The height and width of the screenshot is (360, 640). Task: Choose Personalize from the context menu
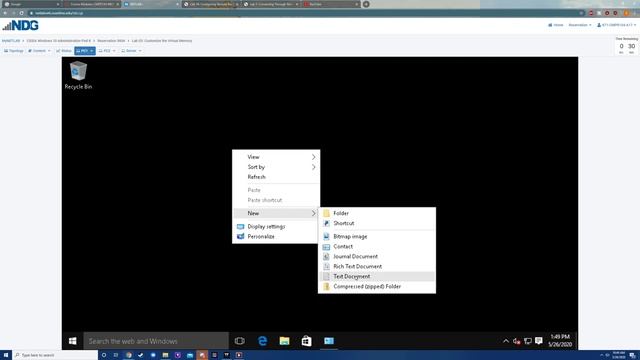(x=276, y=236)
